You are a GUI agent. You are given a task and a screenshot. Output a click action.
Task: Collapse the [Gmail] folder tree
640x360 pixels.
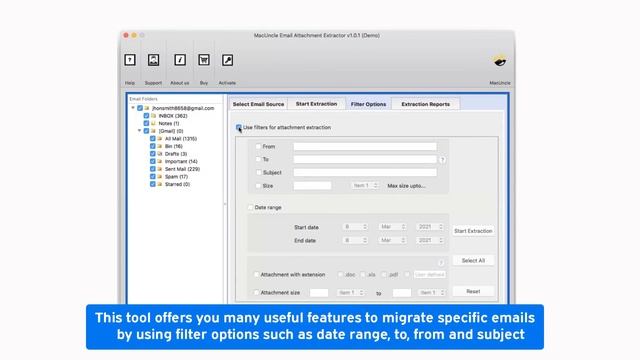click(140, 131)
